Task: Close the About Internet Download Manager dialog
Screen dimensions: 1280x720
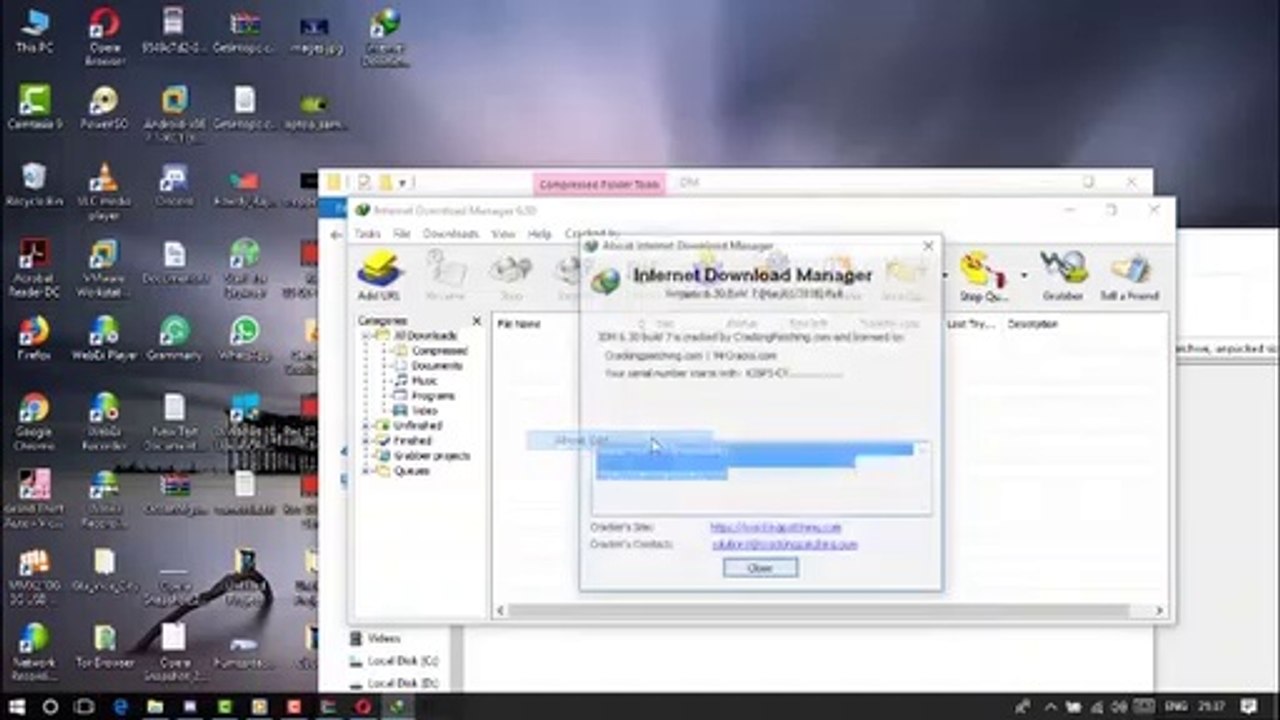Action: [928, 245]
